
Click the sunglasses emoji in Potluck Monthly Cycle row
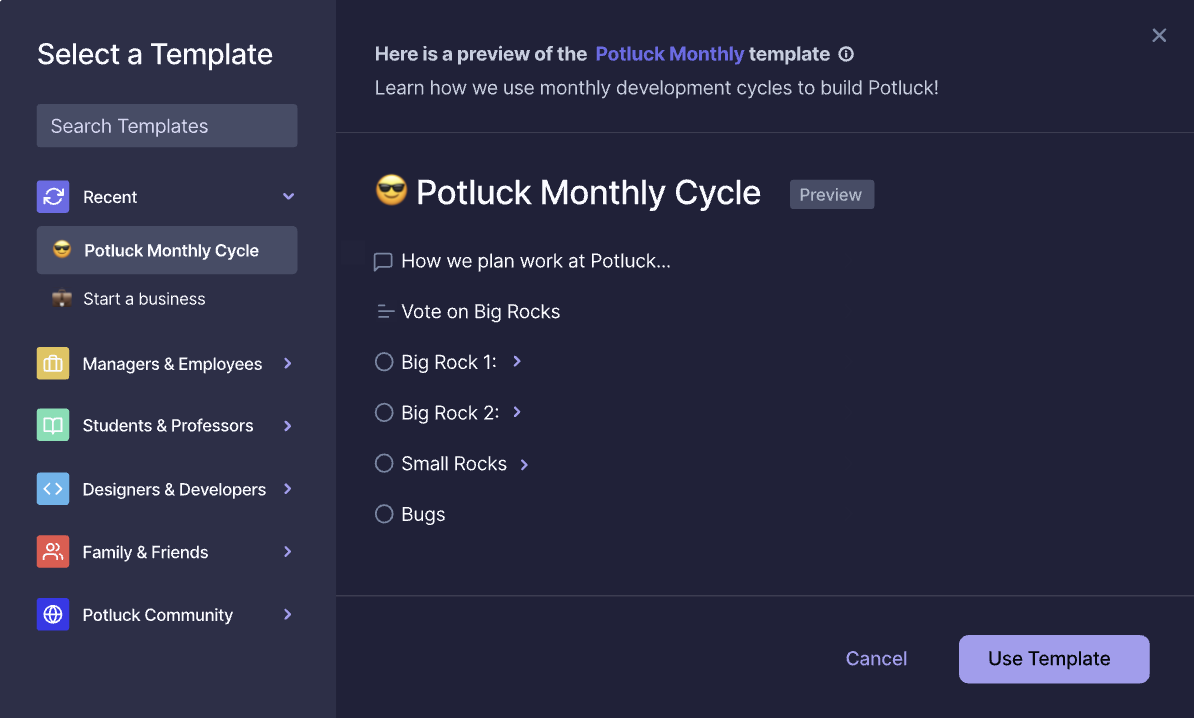coord(62,249)
